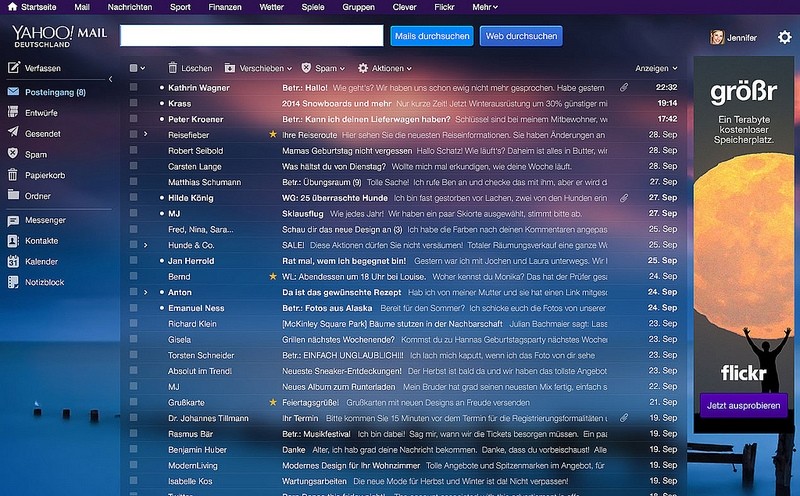Select the checkbox for Carsten Lange's email
This screenshot has width=800, height=496.
tap(133, 166)
